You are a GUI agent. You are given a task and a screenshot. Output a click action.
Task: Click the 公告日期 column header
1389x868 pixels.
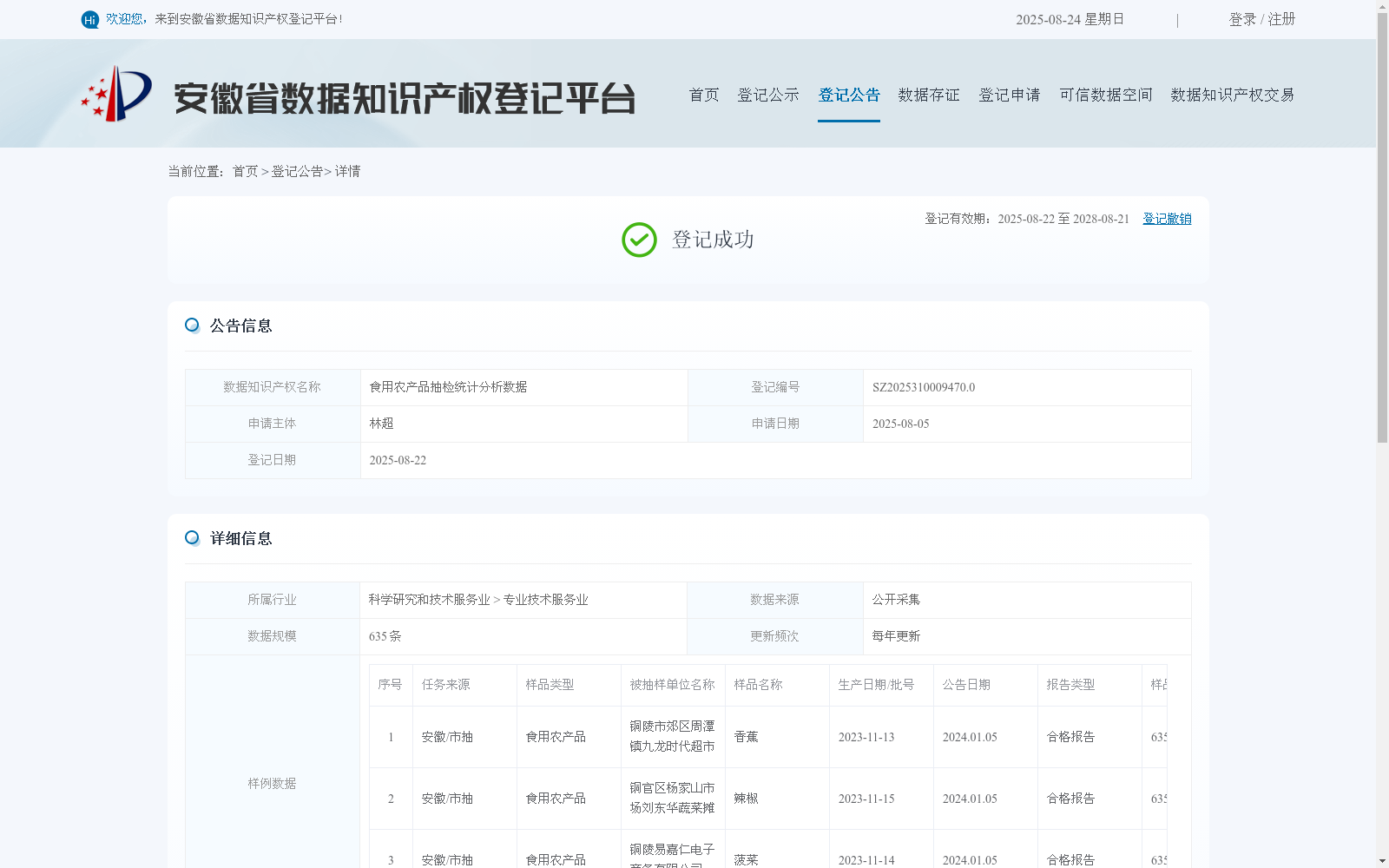click(x=966, y=685)
